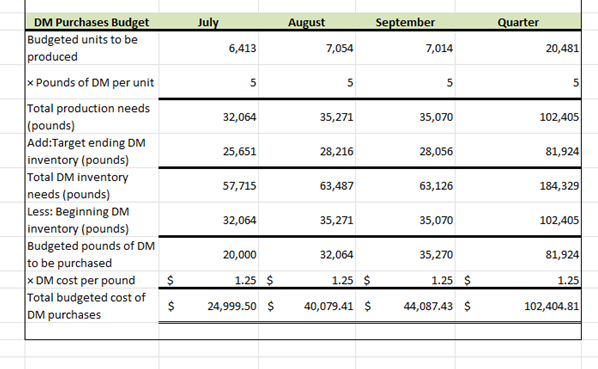598x369 pixels.
Task: Select July pounds of DM per unit cell
Action: click(209, 82)
